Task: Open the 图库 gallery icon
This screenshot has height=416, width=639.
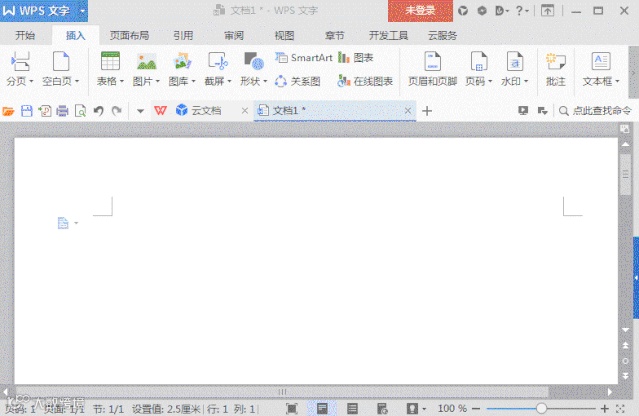Action: coord(182,62)
